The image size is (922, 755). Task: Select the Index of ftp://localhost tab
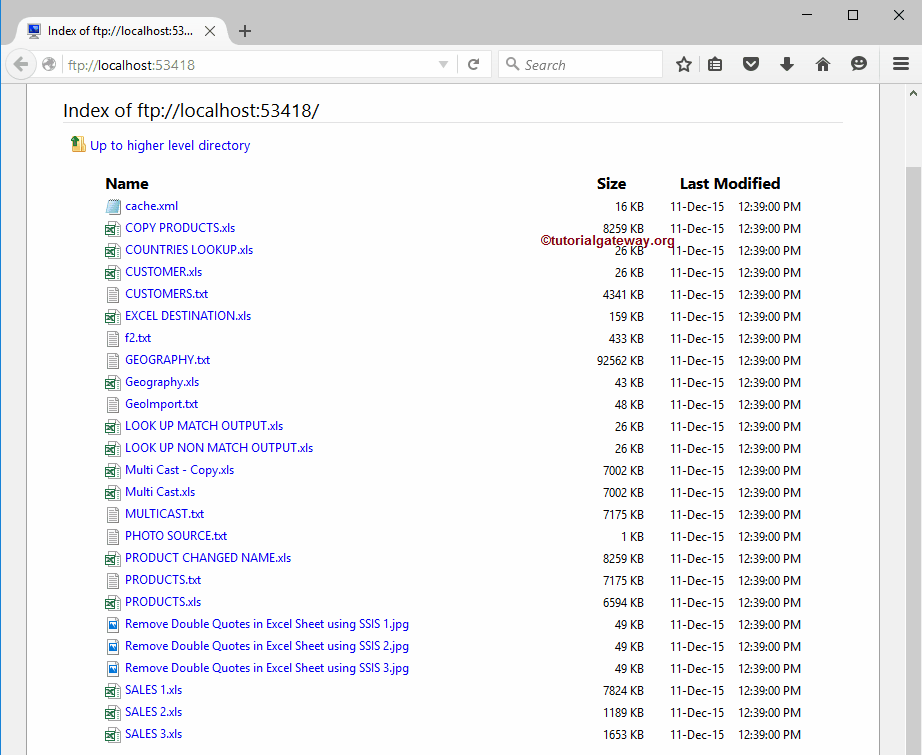(120, 31)
